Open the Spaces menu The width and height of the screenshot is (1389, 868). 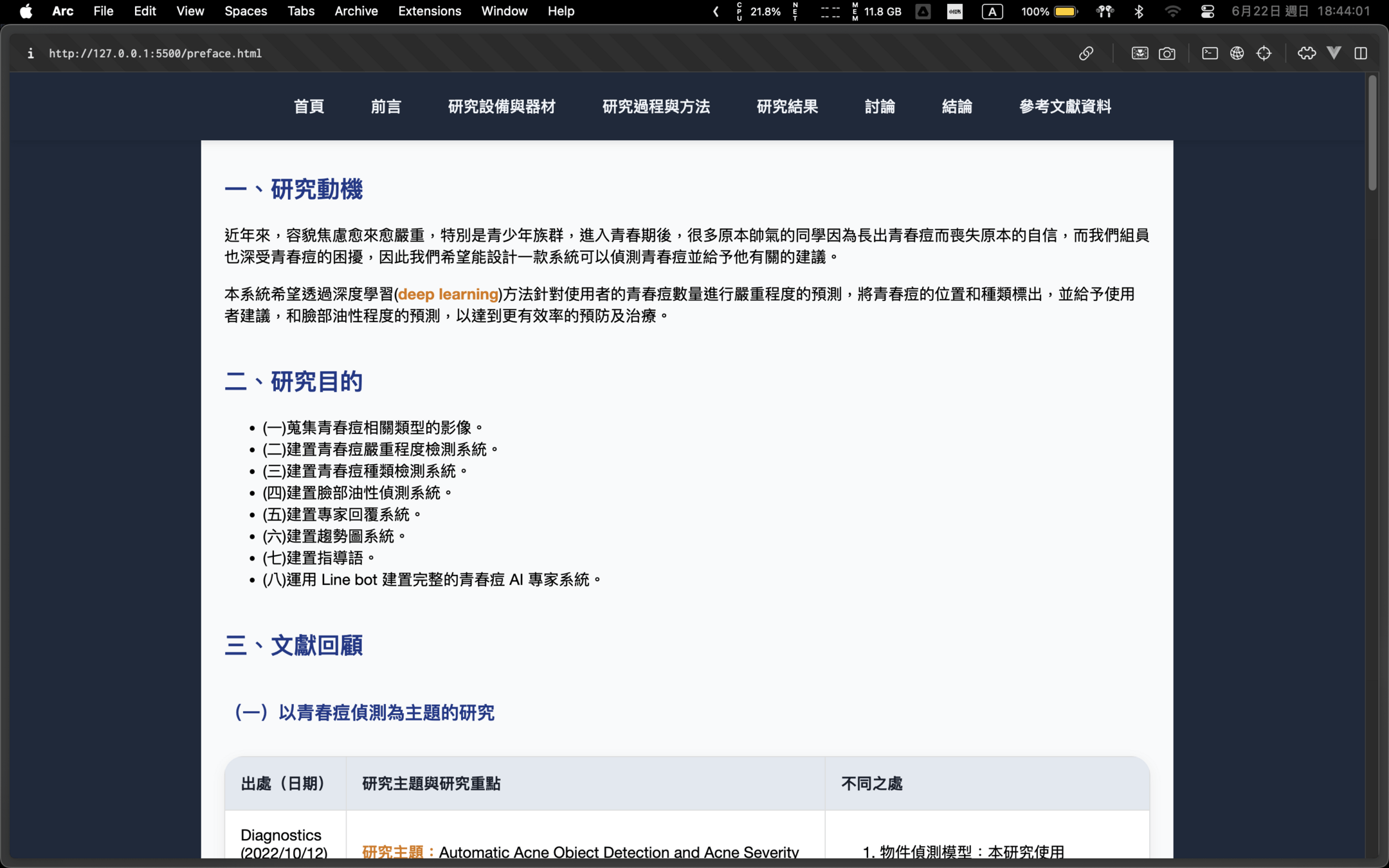tap(246, 11)
